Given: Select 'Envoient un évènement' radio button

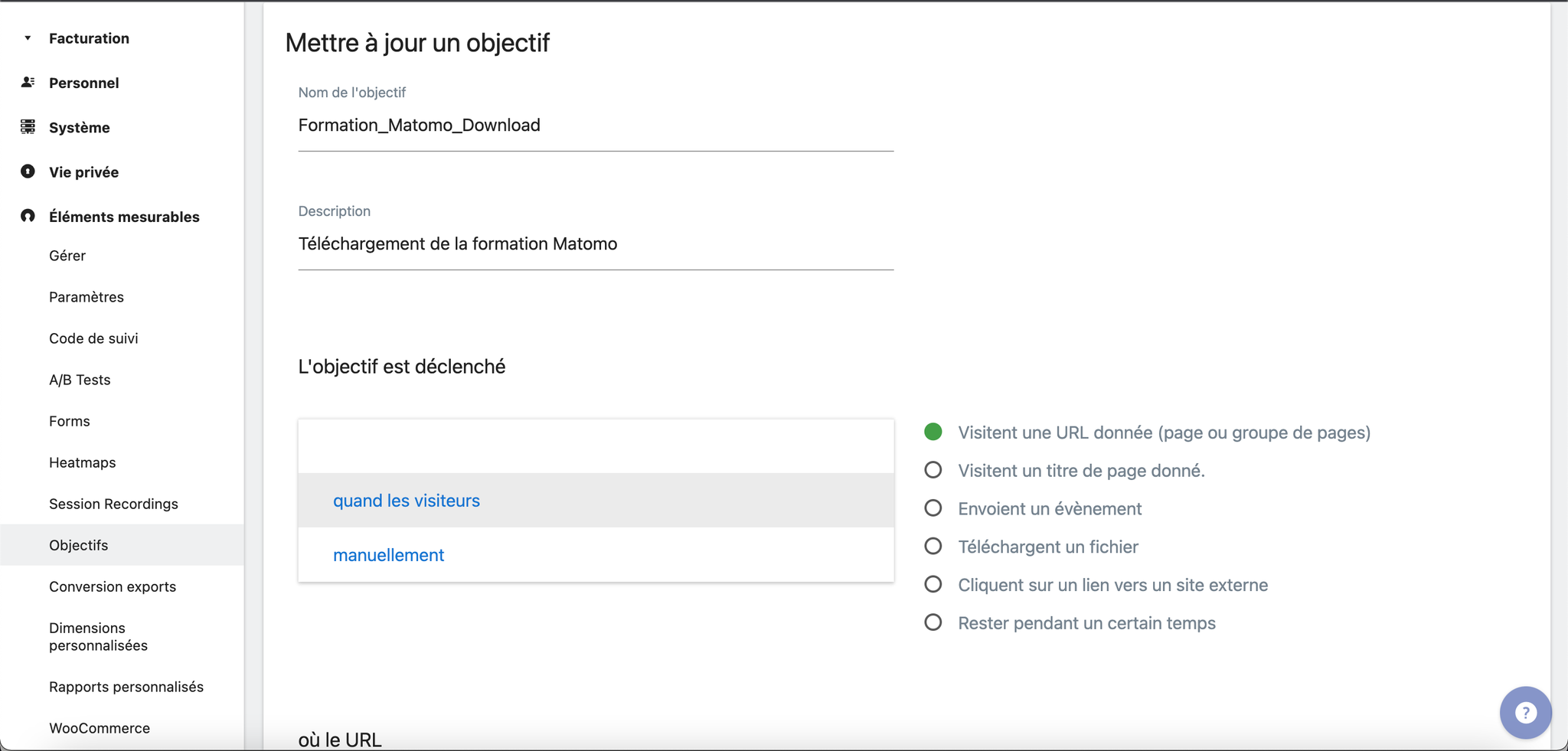Looking at the screenshot, I should pyautogui.click(x=933, y=508).
